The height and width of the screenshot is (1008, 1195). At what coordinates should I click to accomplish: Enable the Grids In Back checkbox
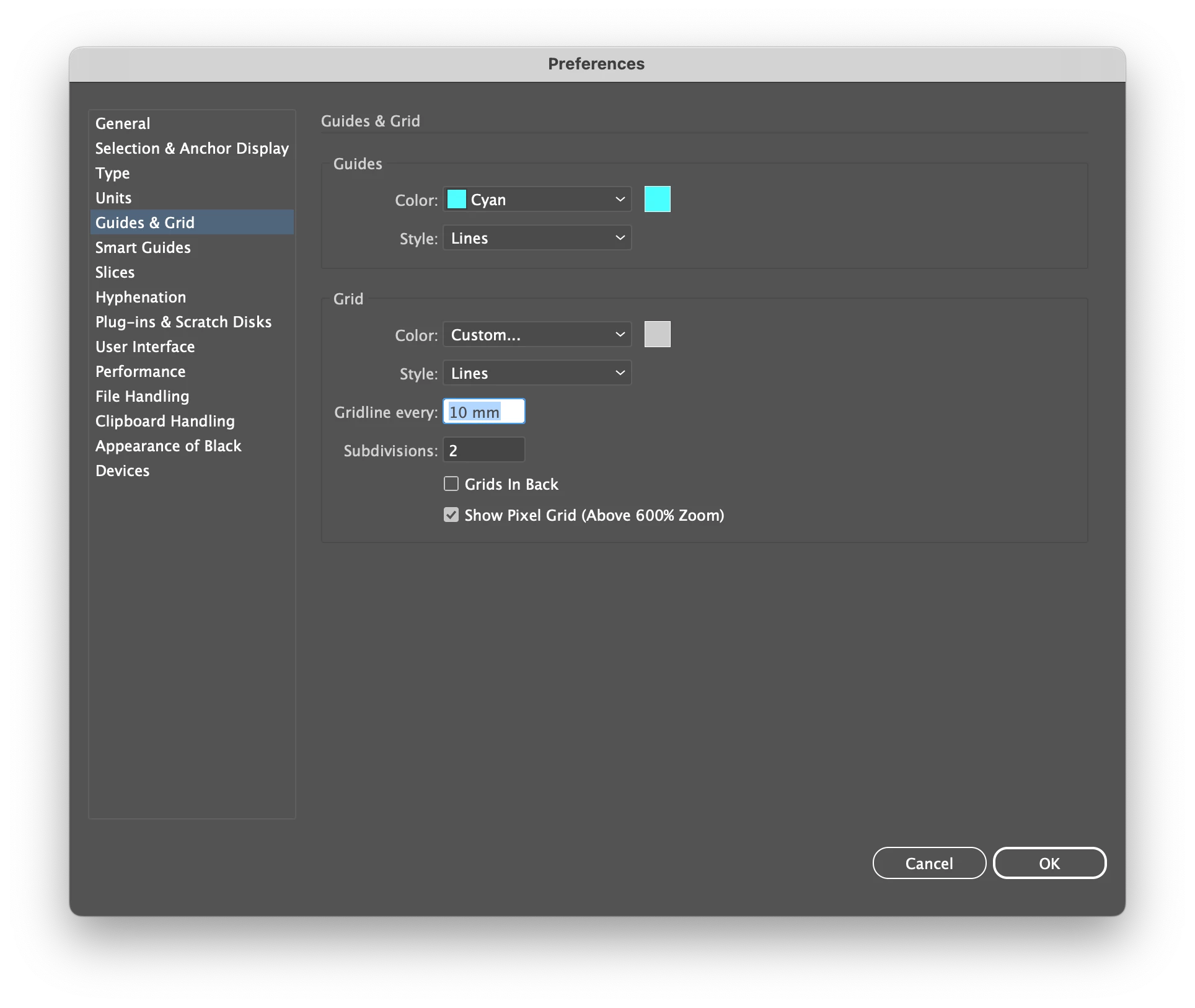(451, 484)
